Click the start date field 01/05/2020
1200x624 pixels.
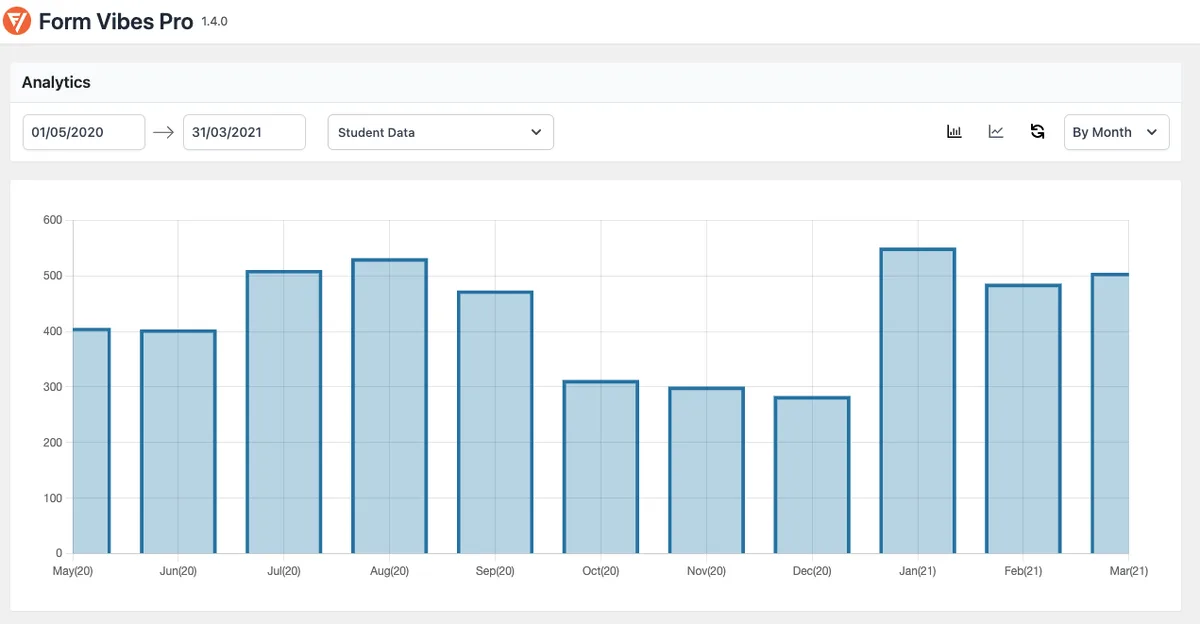tap(84, 132)
